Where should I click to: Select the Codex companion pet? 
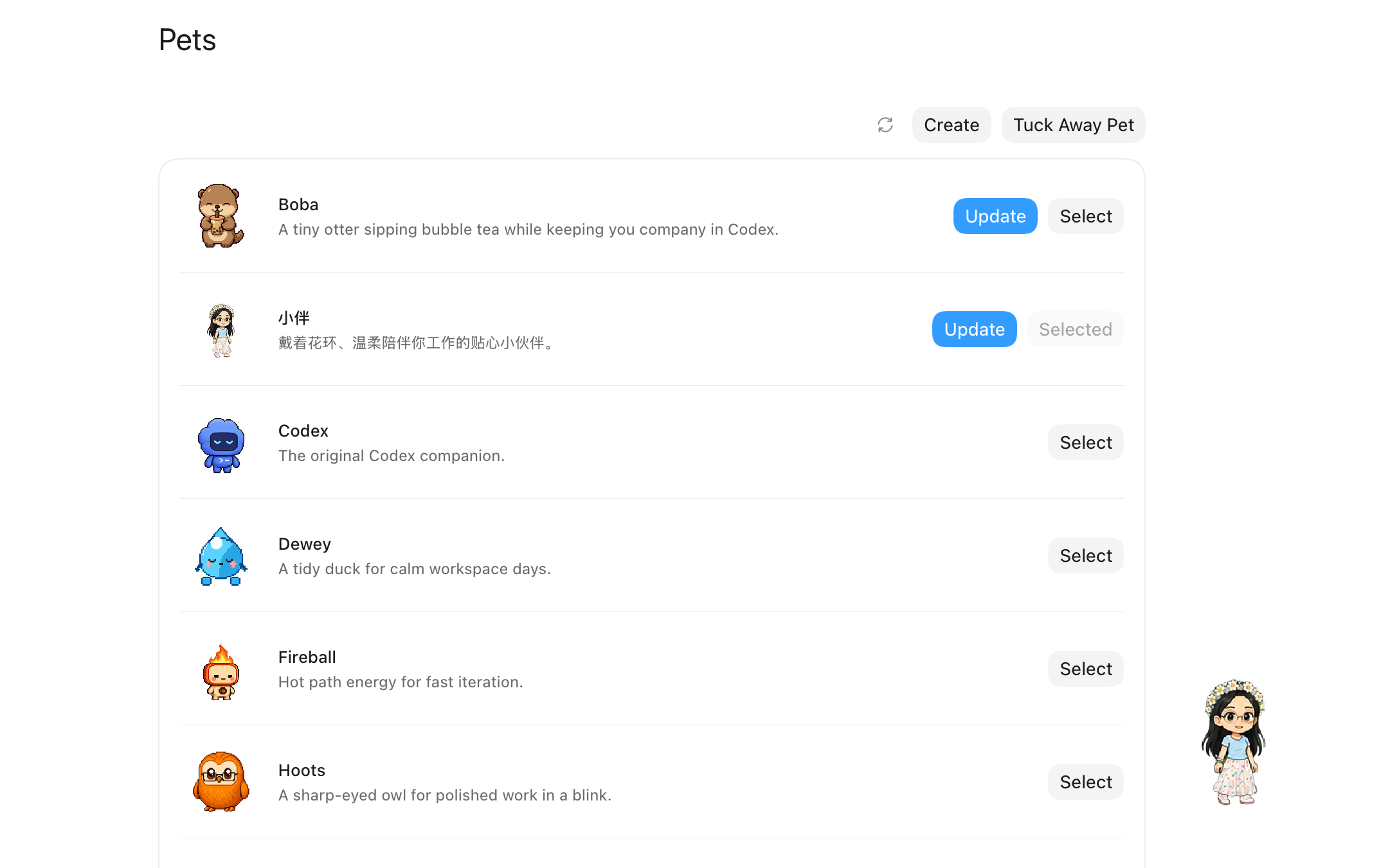click(1086, 442)
